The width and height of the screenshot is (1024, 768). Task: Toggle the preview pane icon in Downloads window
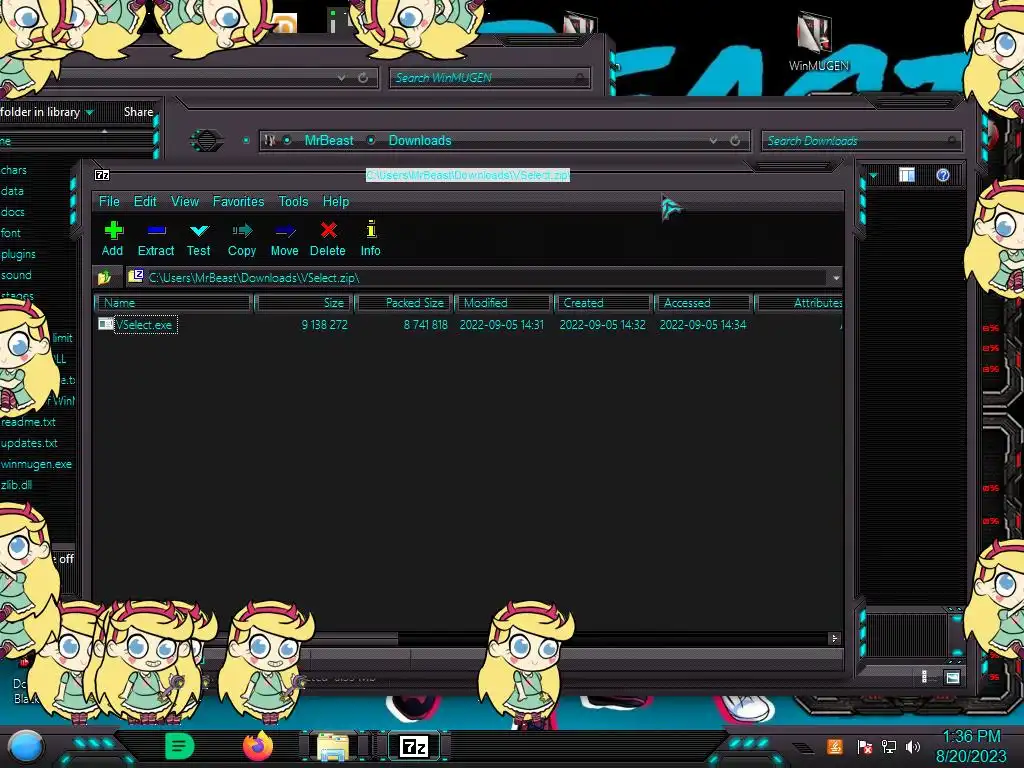[x=906, y=175]
